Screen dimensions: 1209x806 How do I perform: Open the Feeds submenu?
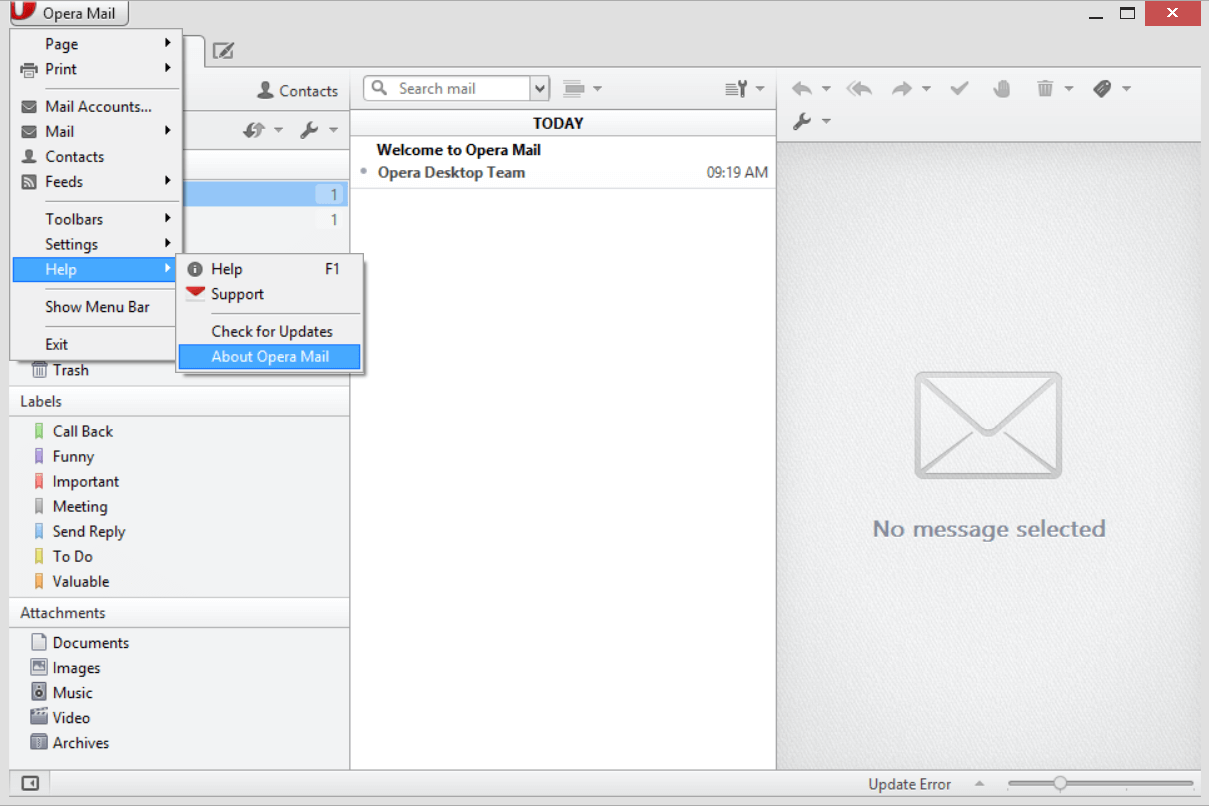96,181
